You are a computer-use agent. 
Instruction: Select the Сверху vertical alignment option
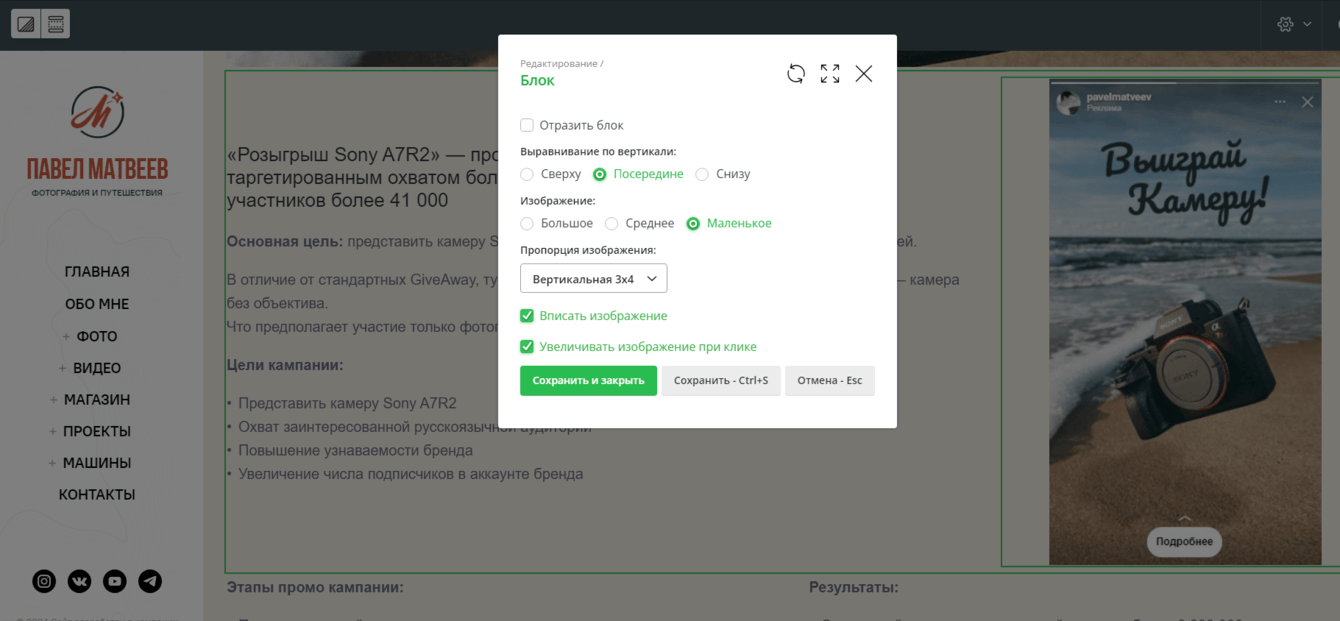coord(527,174)
